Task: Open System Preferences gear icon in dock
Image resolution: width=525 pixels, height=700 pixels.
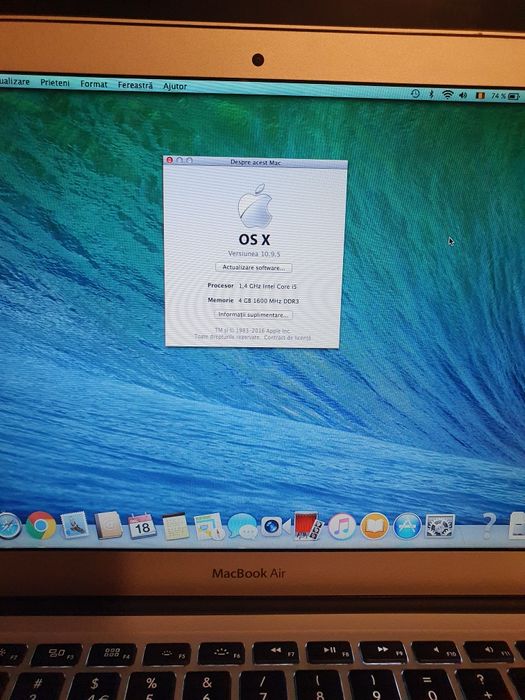Action: pyautogui.click(x=440, y=525)
